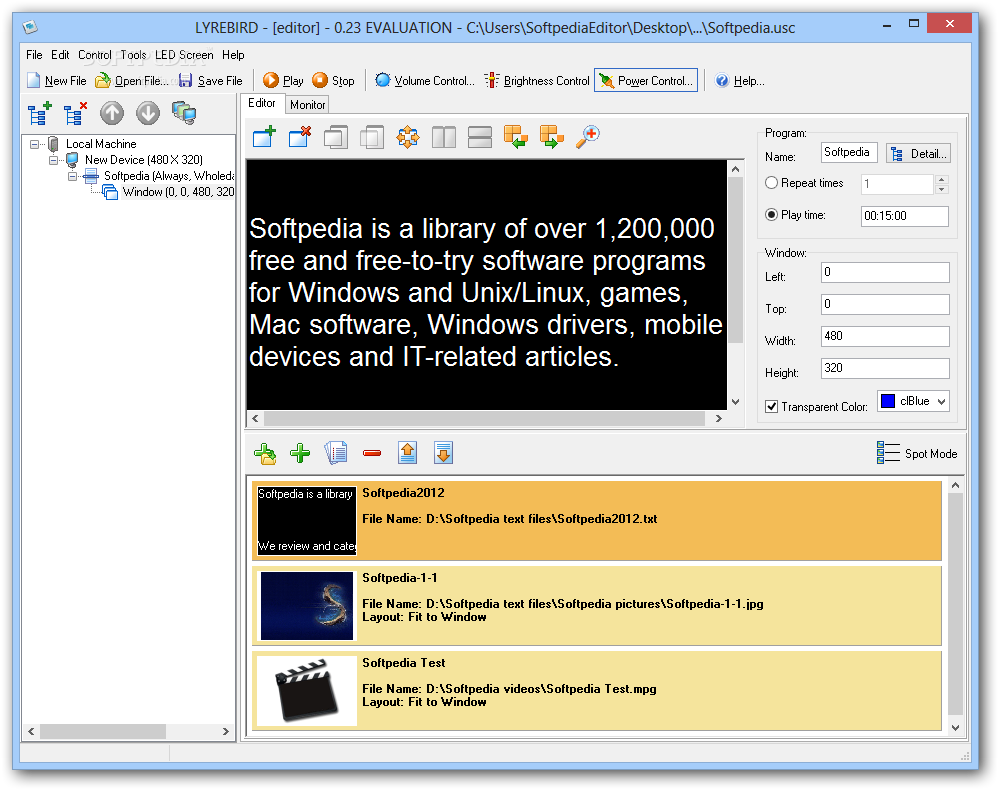
Task: Click the bring window to front icon
Action: point(336,136)
